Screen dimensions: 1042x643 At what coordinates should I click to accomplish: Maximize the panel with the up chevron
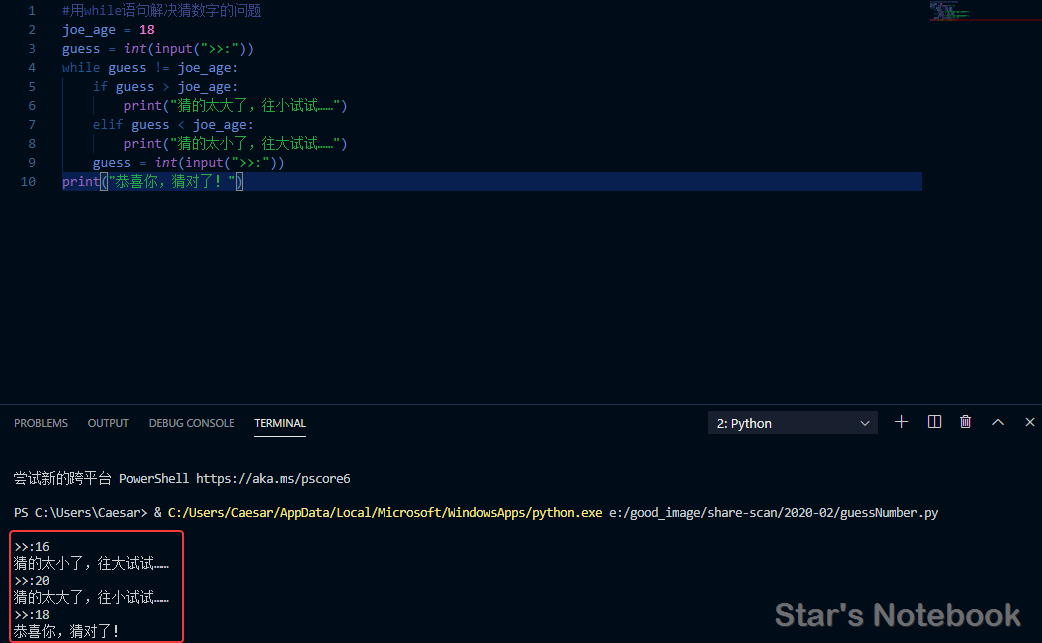point(997,422)
